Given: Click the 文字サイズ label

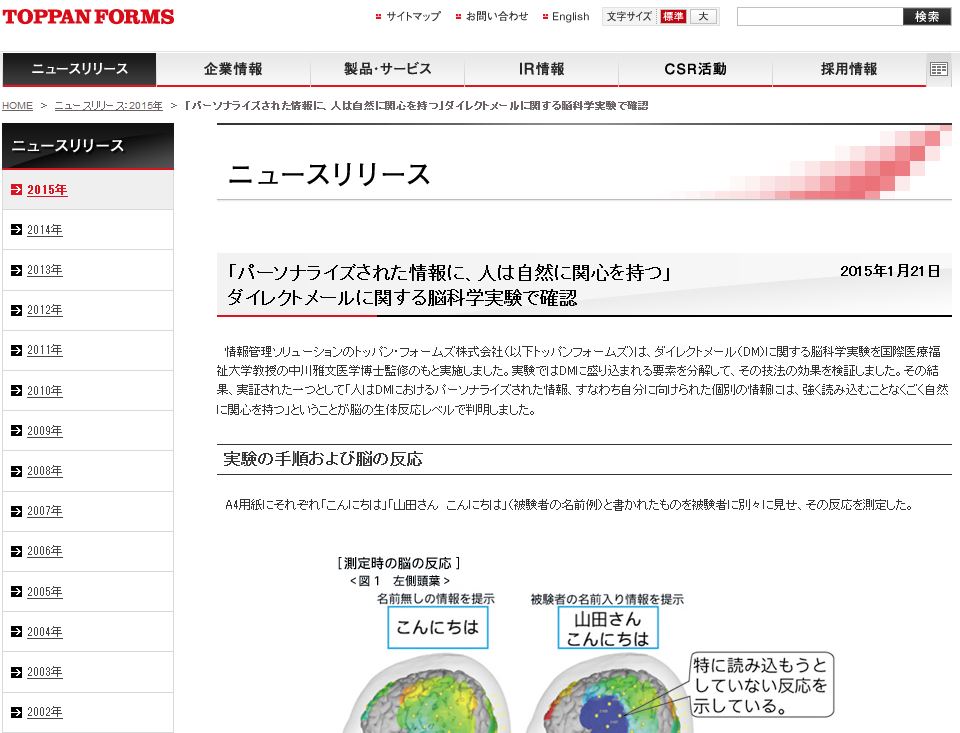Looking at the screenshot, I should 629,17.
